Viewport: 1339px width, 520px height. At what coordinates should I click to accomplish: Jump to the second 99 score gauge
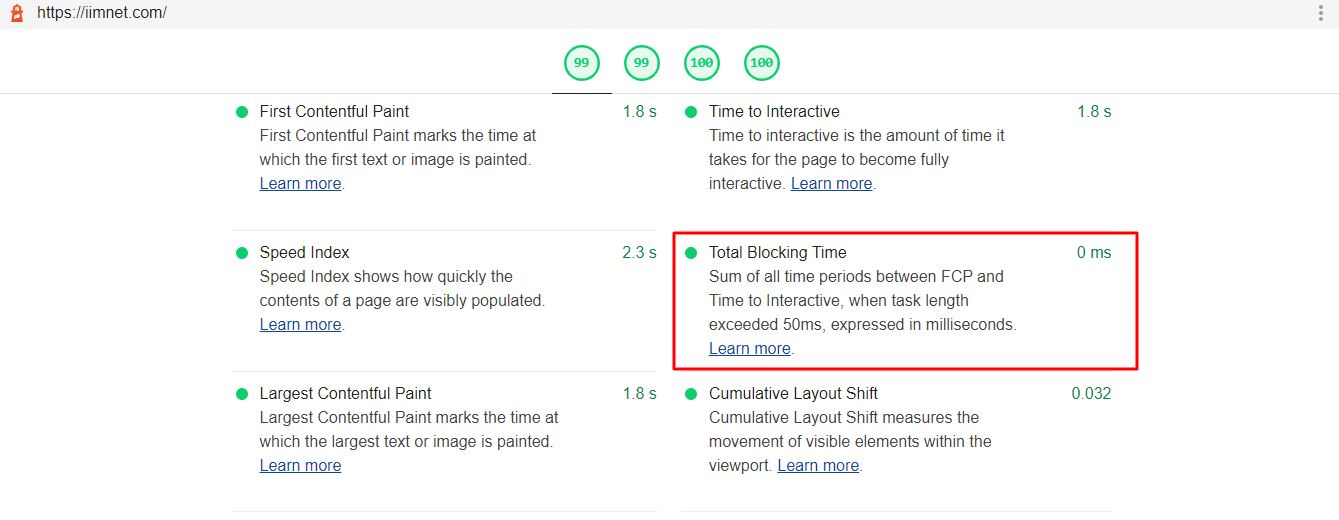(x=641, y=63)
